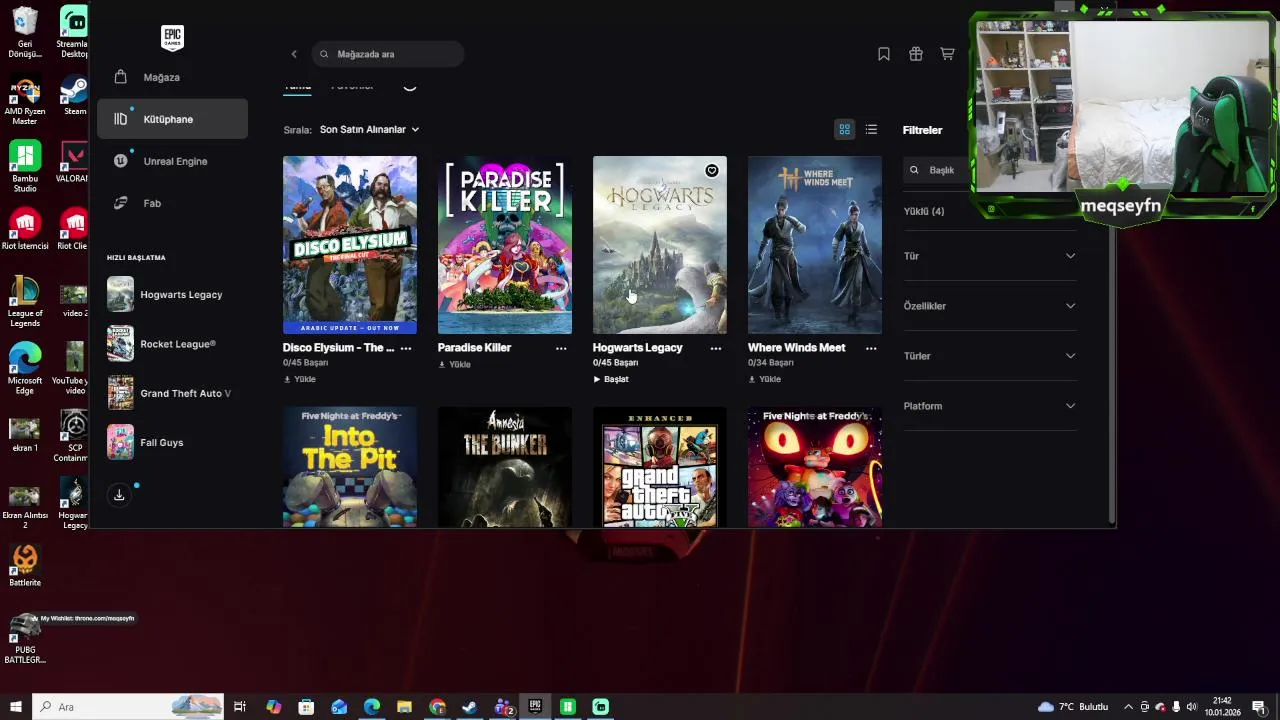The height and width of the screenshot is (720, 1280).
Task: Switch to list view
Action: [x=872, y=129]
